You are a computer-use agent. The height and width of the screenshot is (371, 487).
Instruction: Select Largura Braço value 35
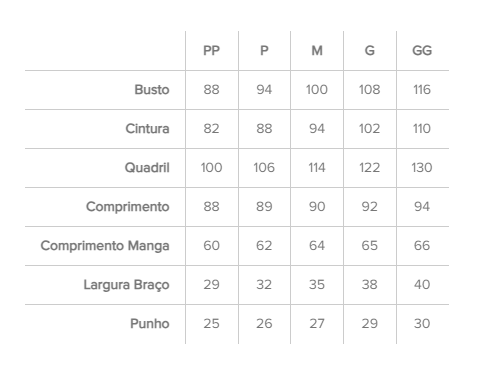click(x=317, y=285)
